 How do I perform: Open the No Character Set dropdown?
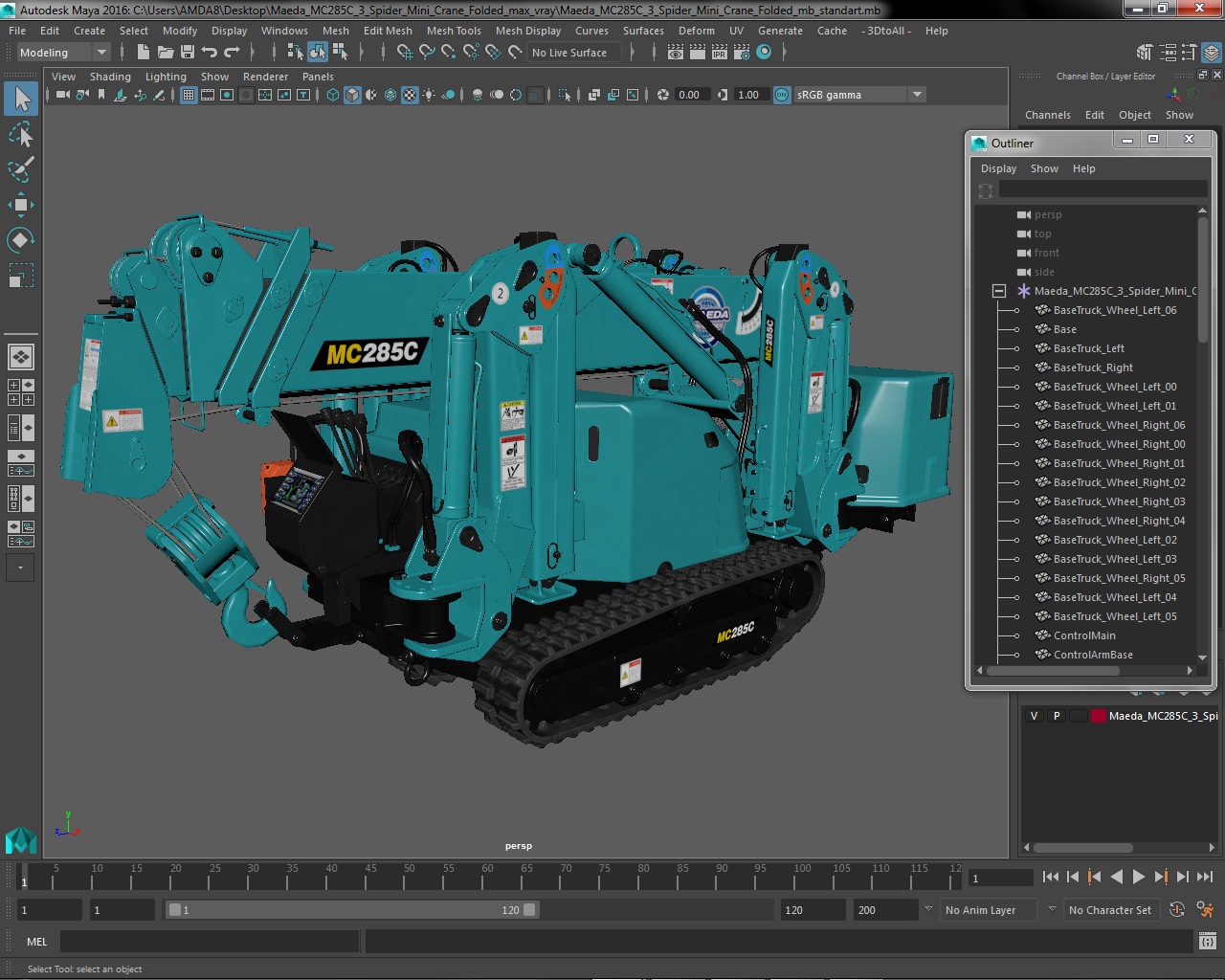click(1110, 910)
